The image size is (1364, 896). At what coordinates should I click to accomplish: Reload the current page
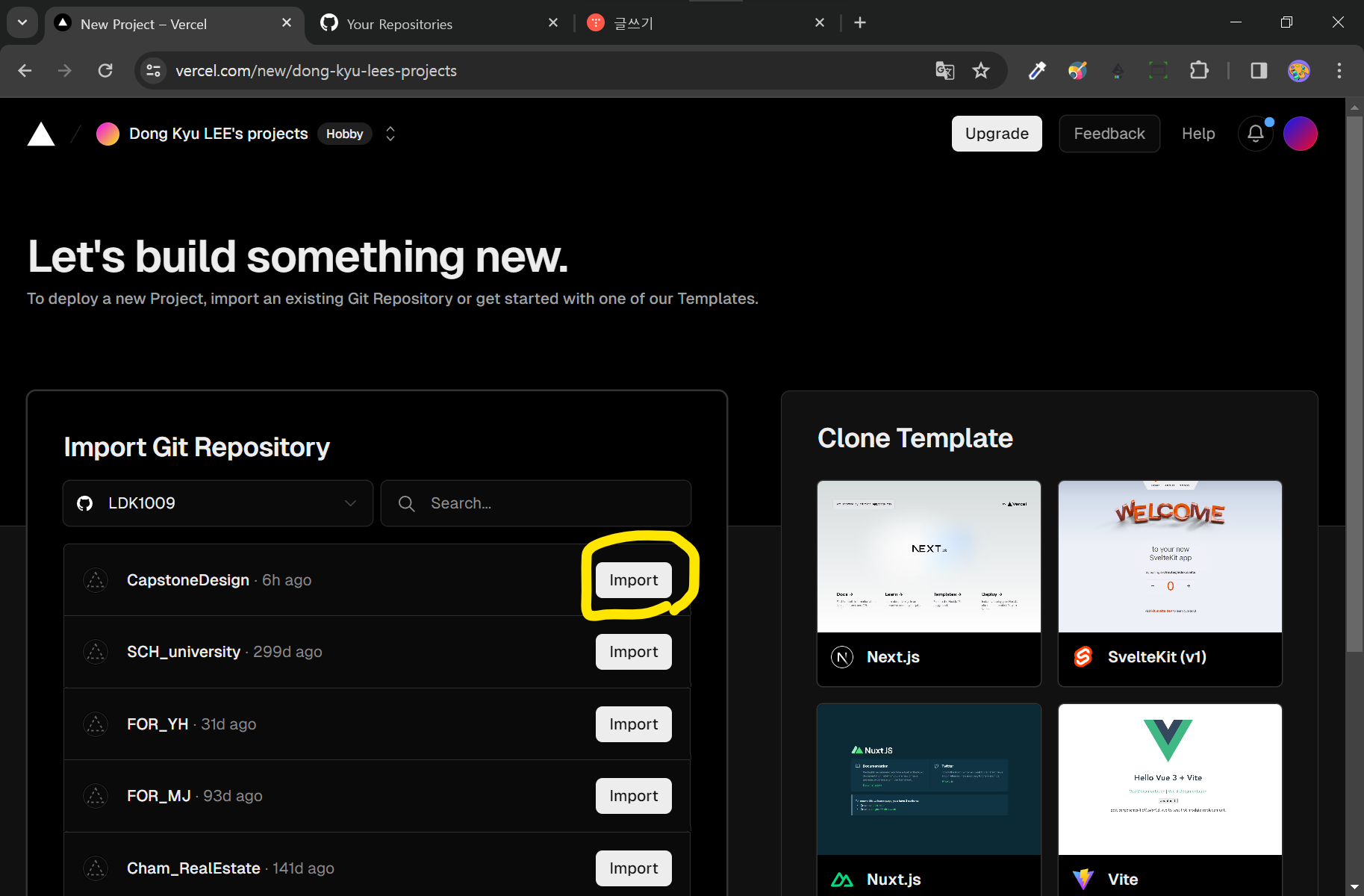point(105,70)
